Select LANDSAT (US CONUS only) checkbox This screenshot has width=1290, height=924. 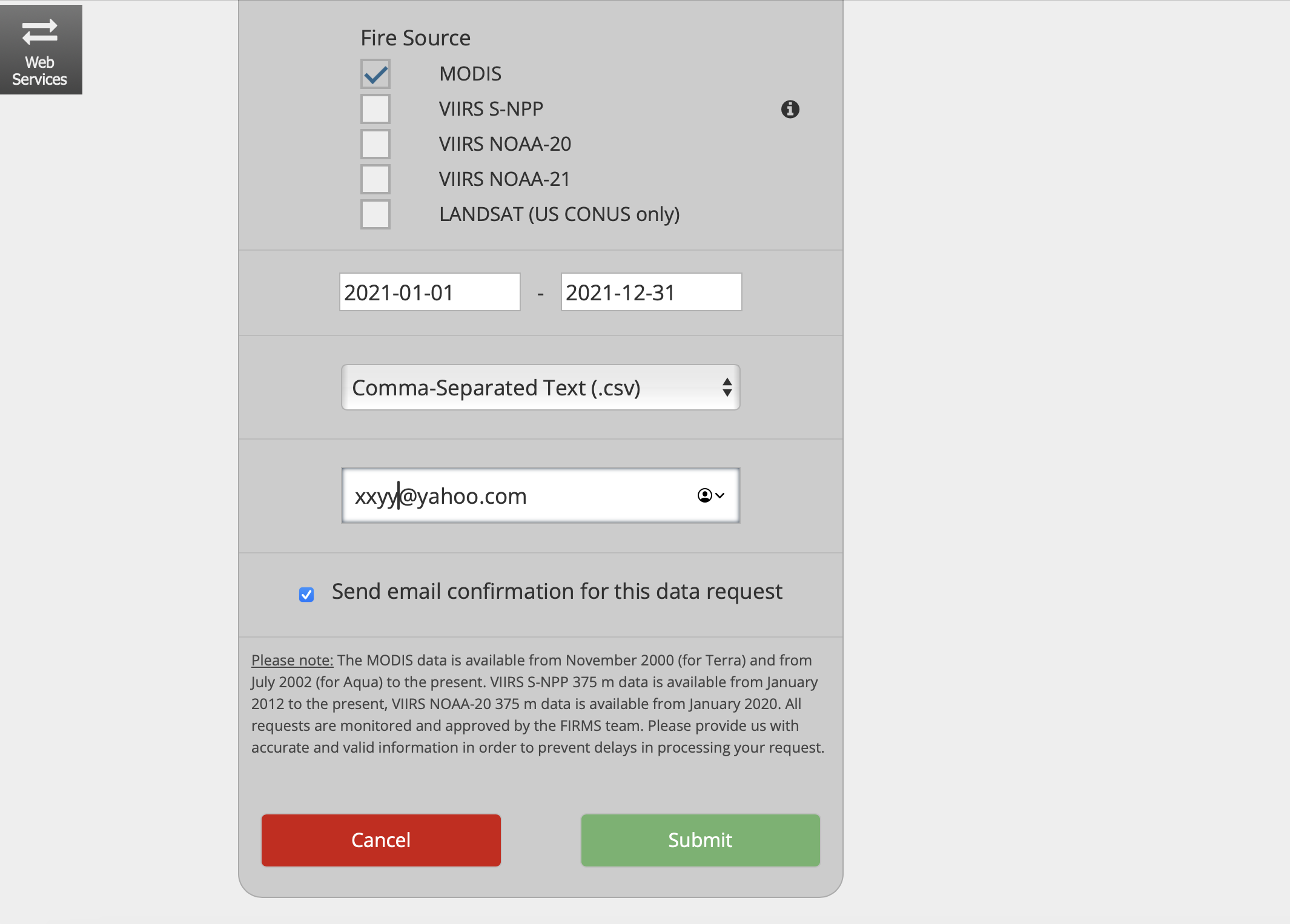(375, 214)
